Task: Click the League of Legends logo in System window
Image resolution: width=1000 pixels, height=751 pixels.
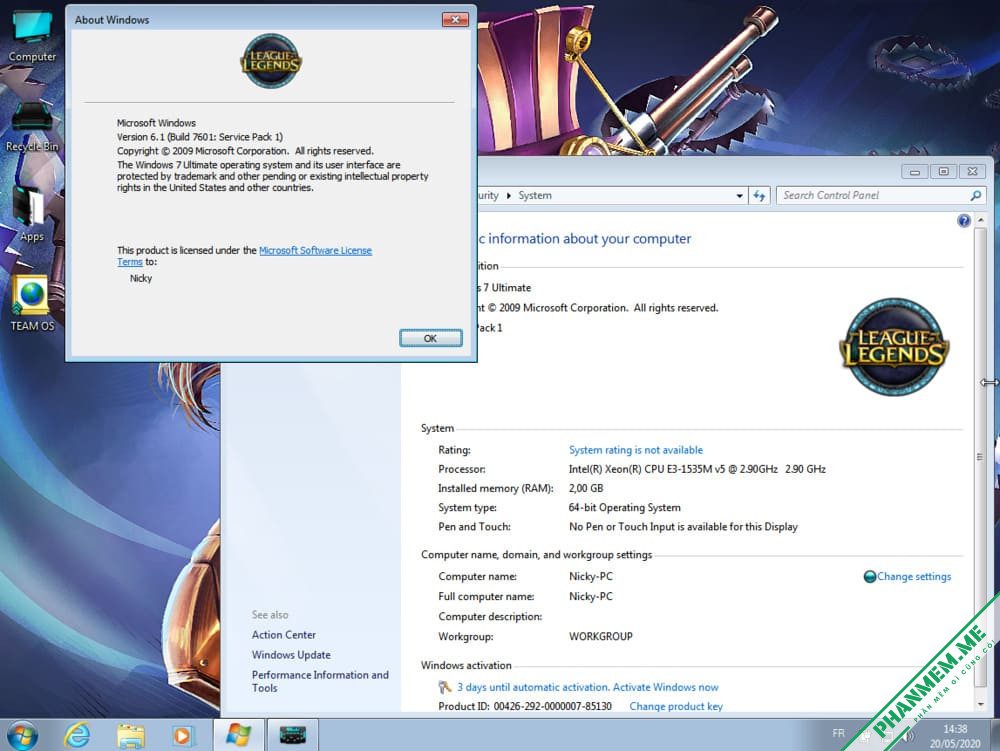Action: (894, 347)
